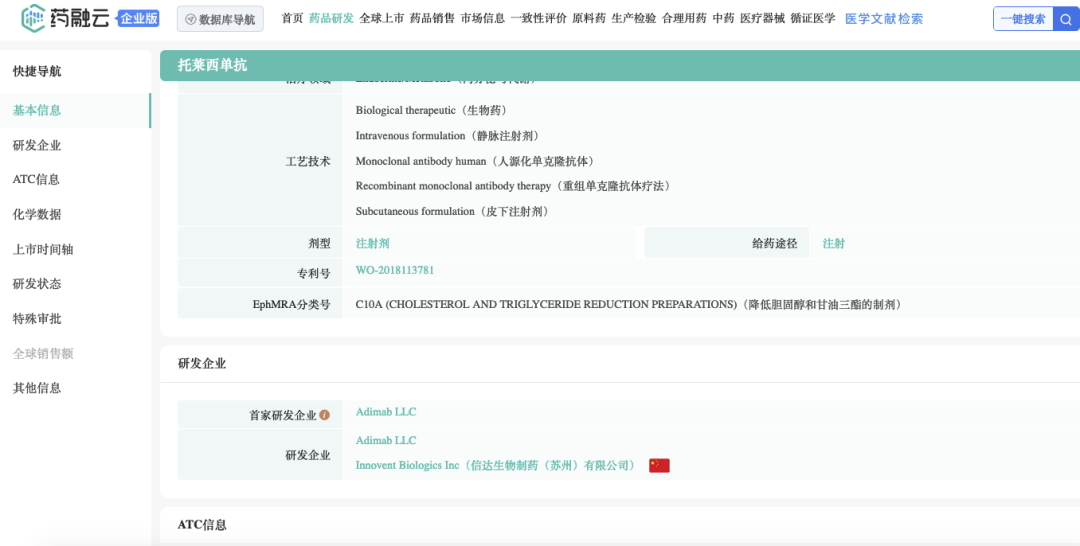Open patent WO-2018113781 link

tap(395, 271)
